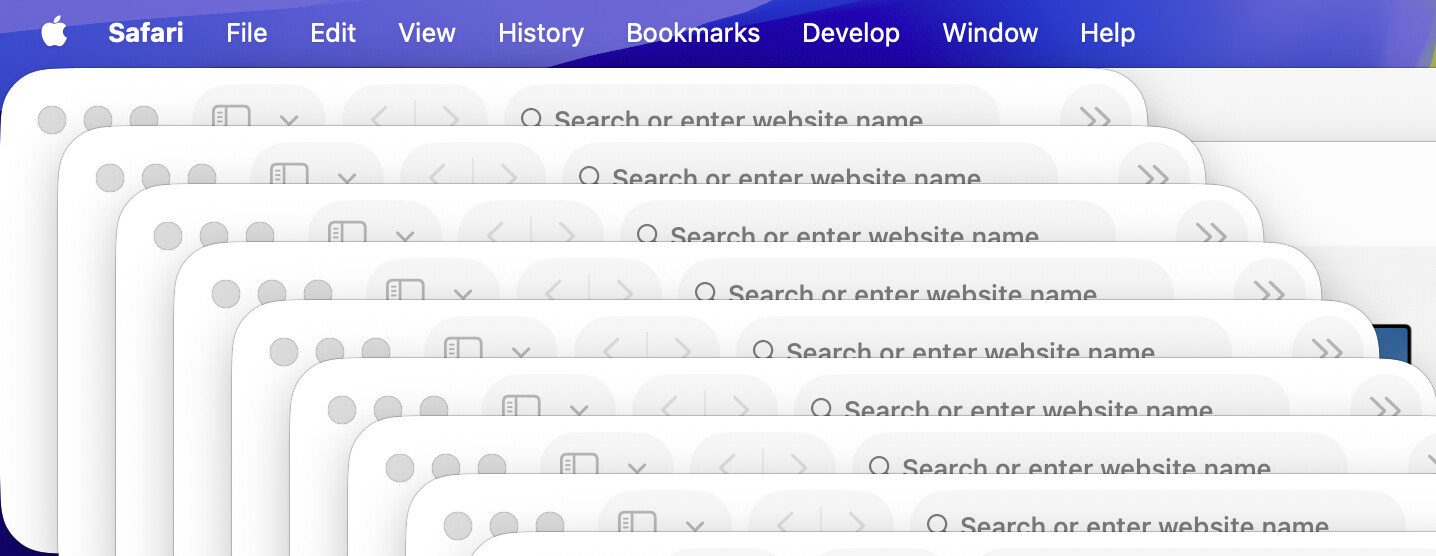Click address bar in seventh window from back

click(1085, 467)
